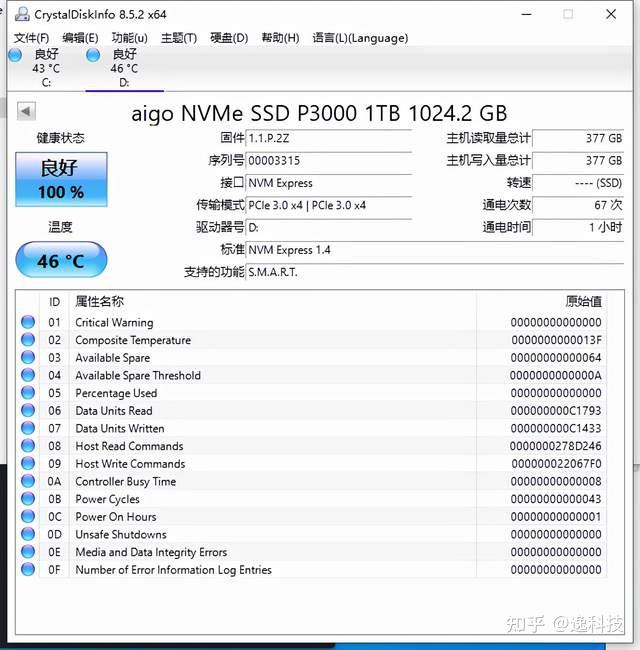This screenshot has width=640, height=650.
Task: Select the Critical Warning attribute name
Action: (114, 323)
